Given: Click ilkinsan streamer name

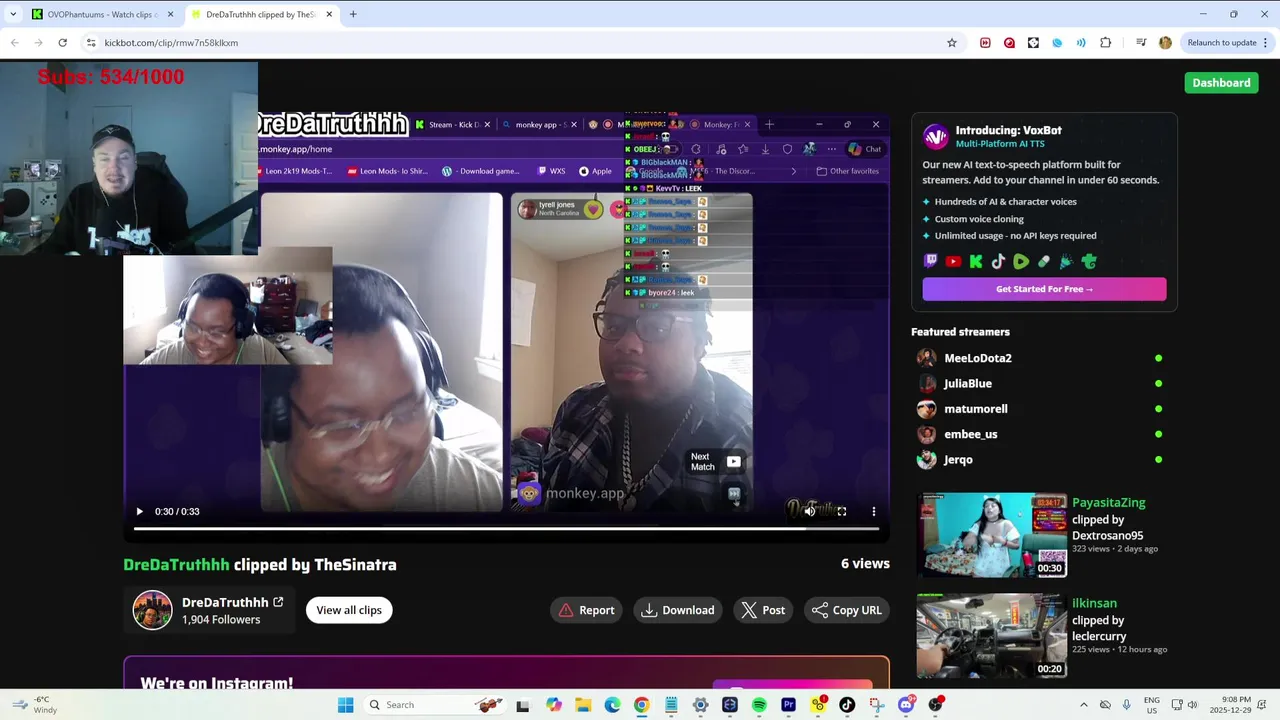Looking at the screenshot, I should point(1094,603).
